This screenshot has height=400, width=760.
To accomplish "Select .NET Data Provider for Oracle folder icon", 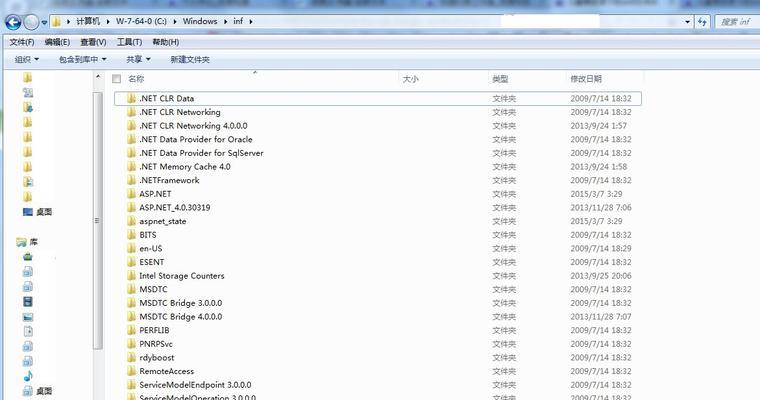I will click(x=131, y=139).
